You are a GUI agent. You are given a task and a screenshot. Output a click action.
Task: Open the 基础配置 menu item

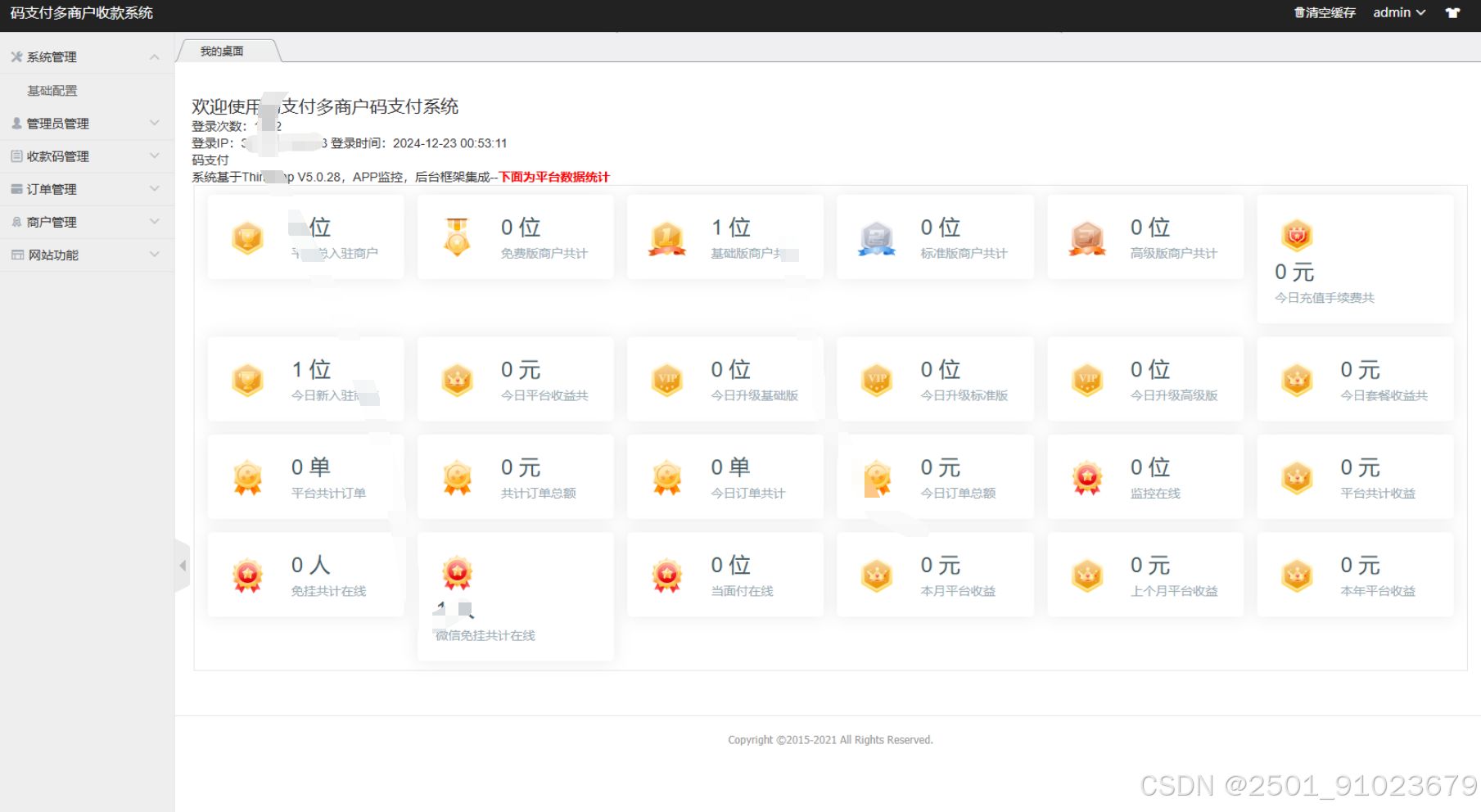[x=52, y=90]
